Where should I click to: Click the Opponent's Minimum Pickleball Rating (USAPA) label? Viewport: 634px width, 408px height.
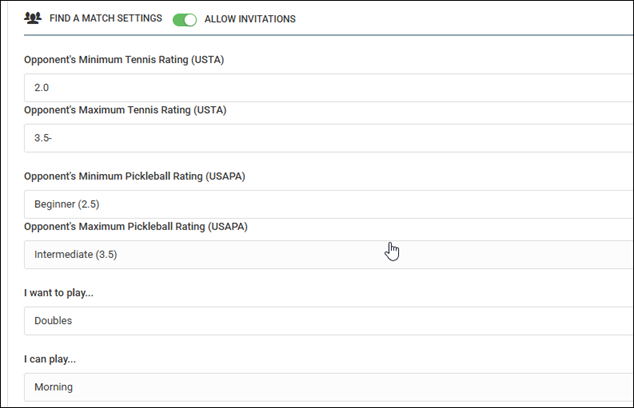coord(135,176)
